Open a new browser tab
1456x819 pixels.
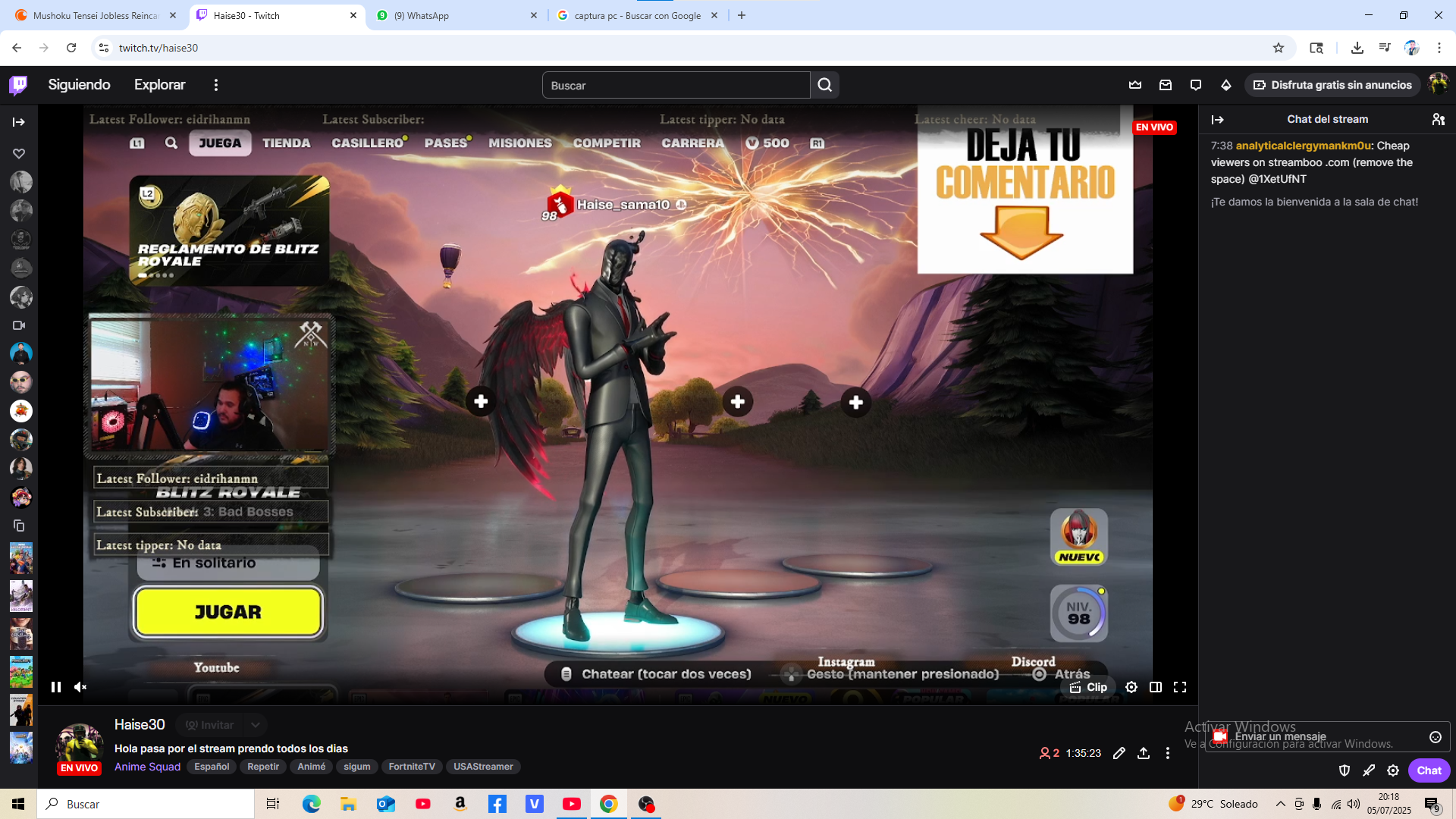742,15
